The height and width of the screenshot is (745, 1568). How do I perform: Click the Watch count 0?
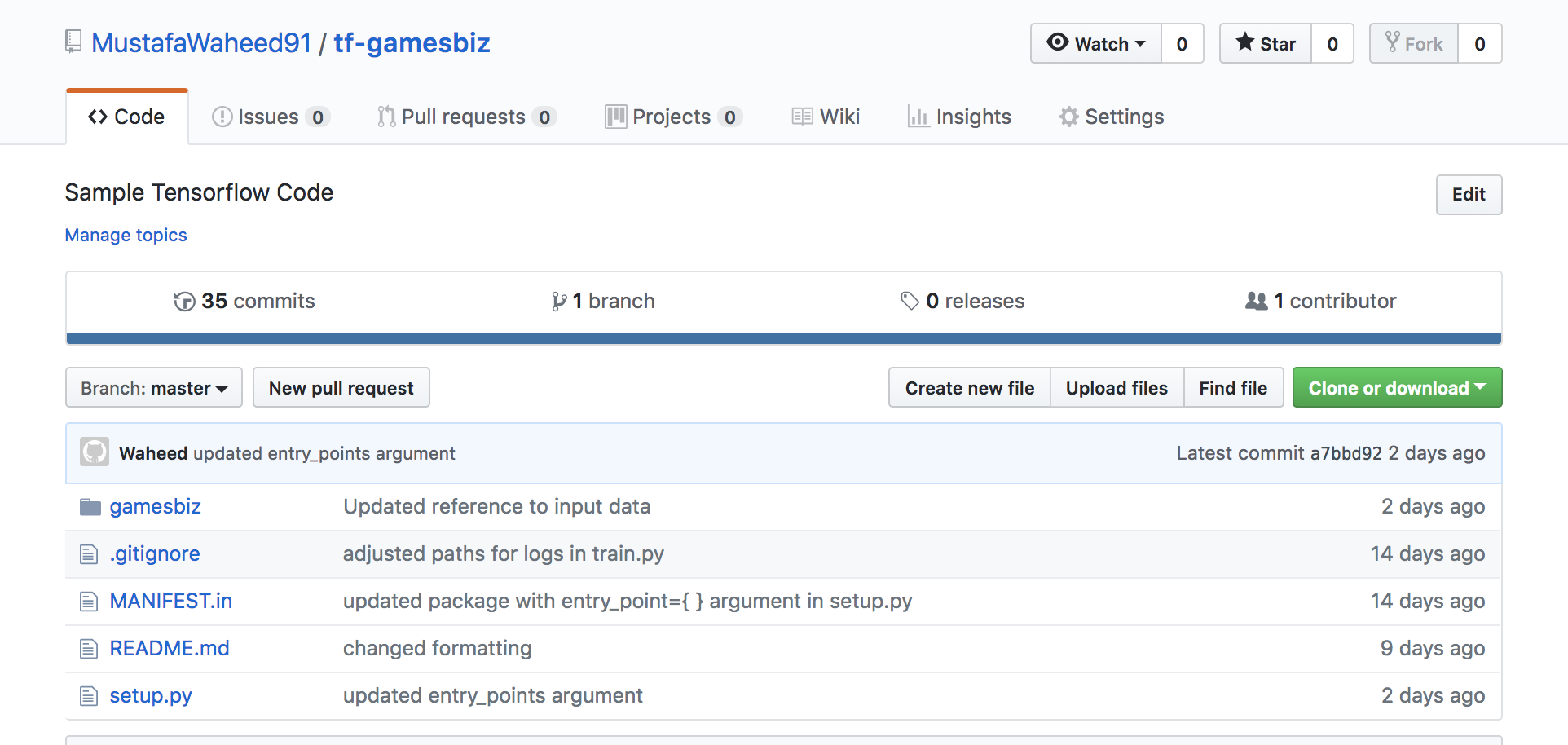pyautogui.click(x=1182, y=43)
